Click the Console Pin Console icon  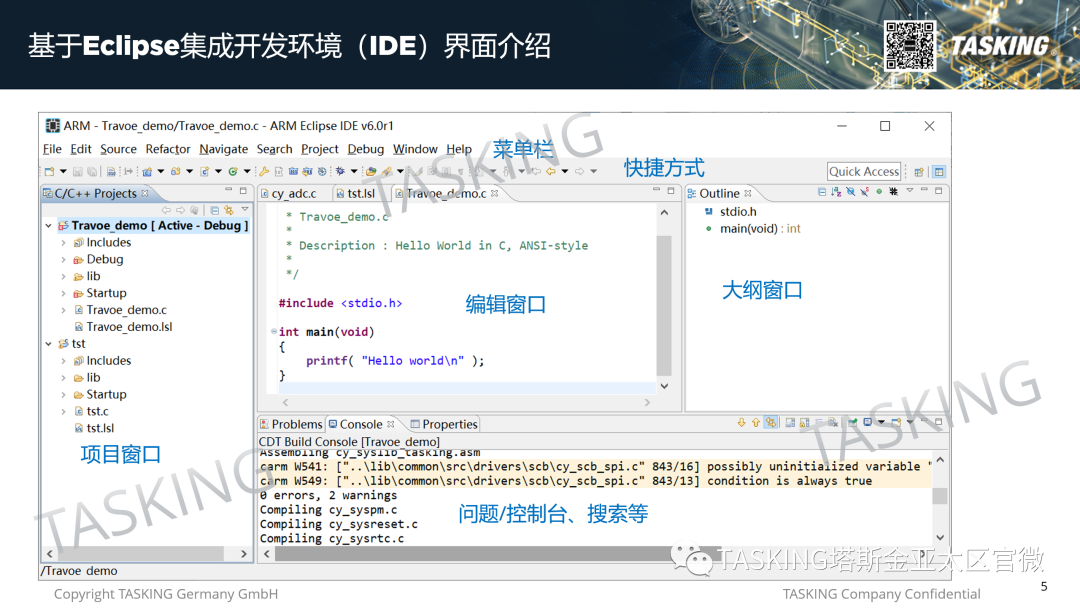[x=853, y=423]
